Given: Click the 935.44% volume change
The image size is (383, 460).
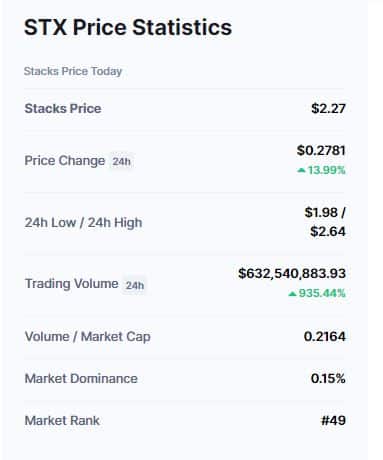Looking at the screenshot, I should [322, 293].
